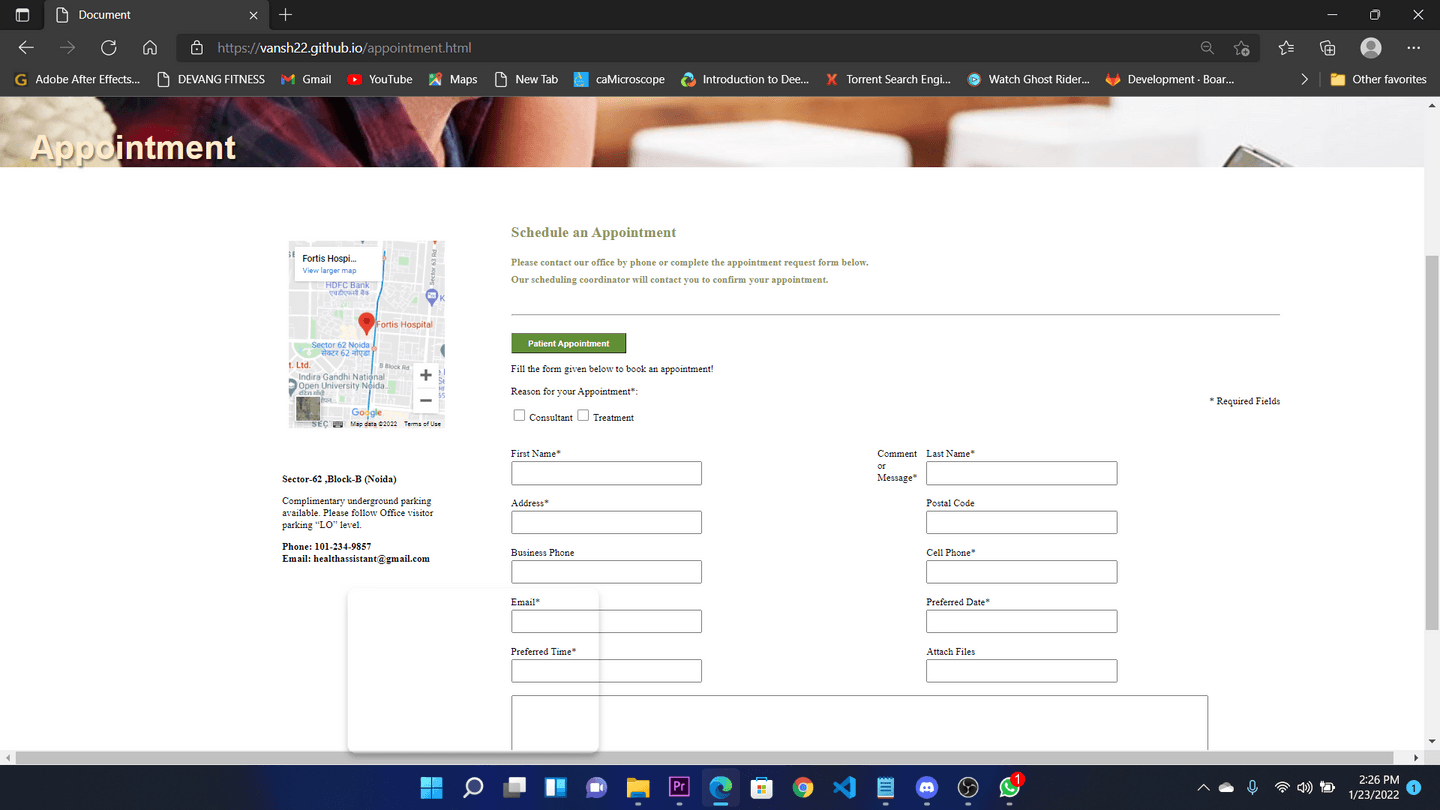The height and width of the screenshot is (810, 1440).
Task: Open WhatsApp from taskbar
Action: 1010,788
